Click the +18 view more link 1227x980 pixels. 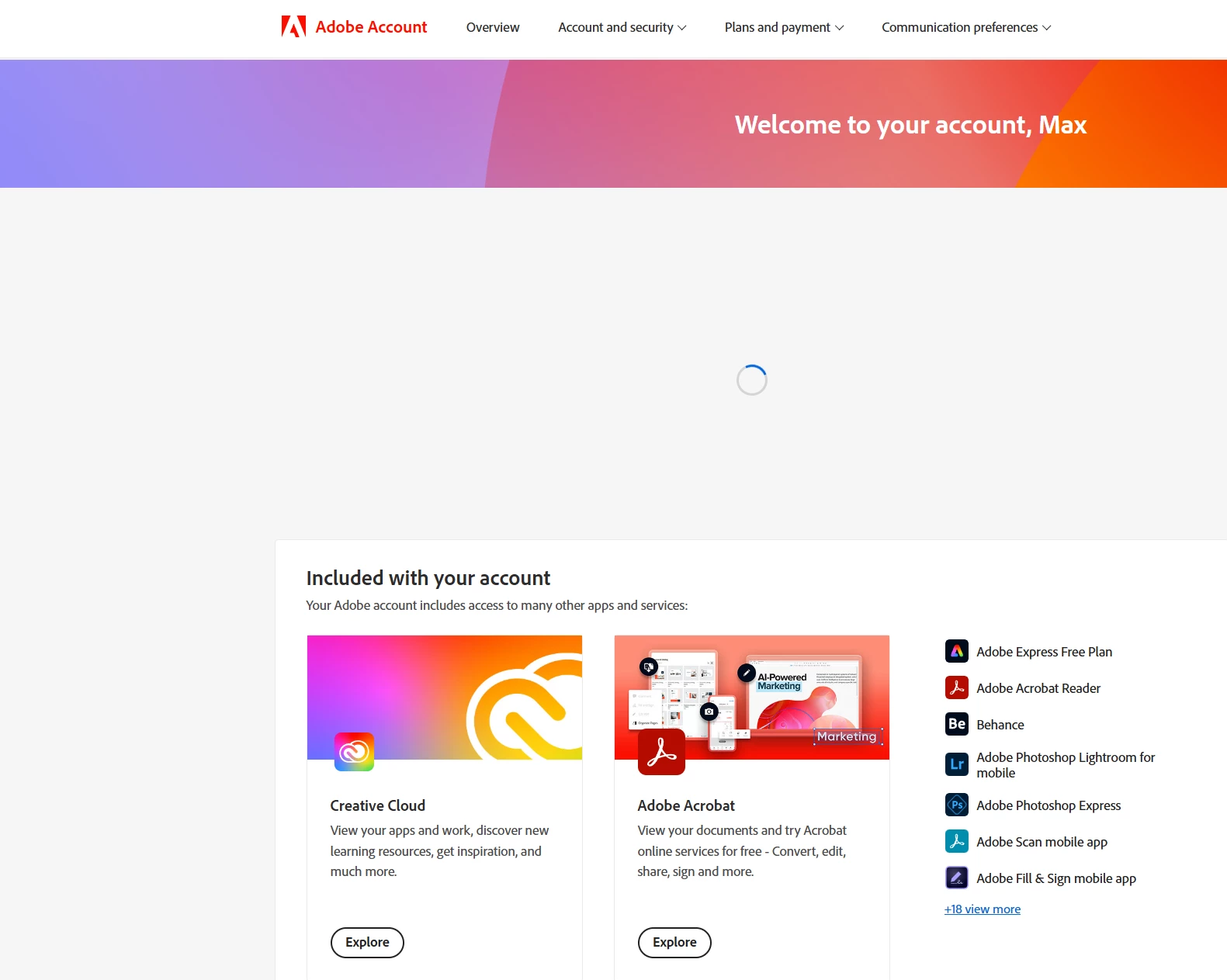983,909
